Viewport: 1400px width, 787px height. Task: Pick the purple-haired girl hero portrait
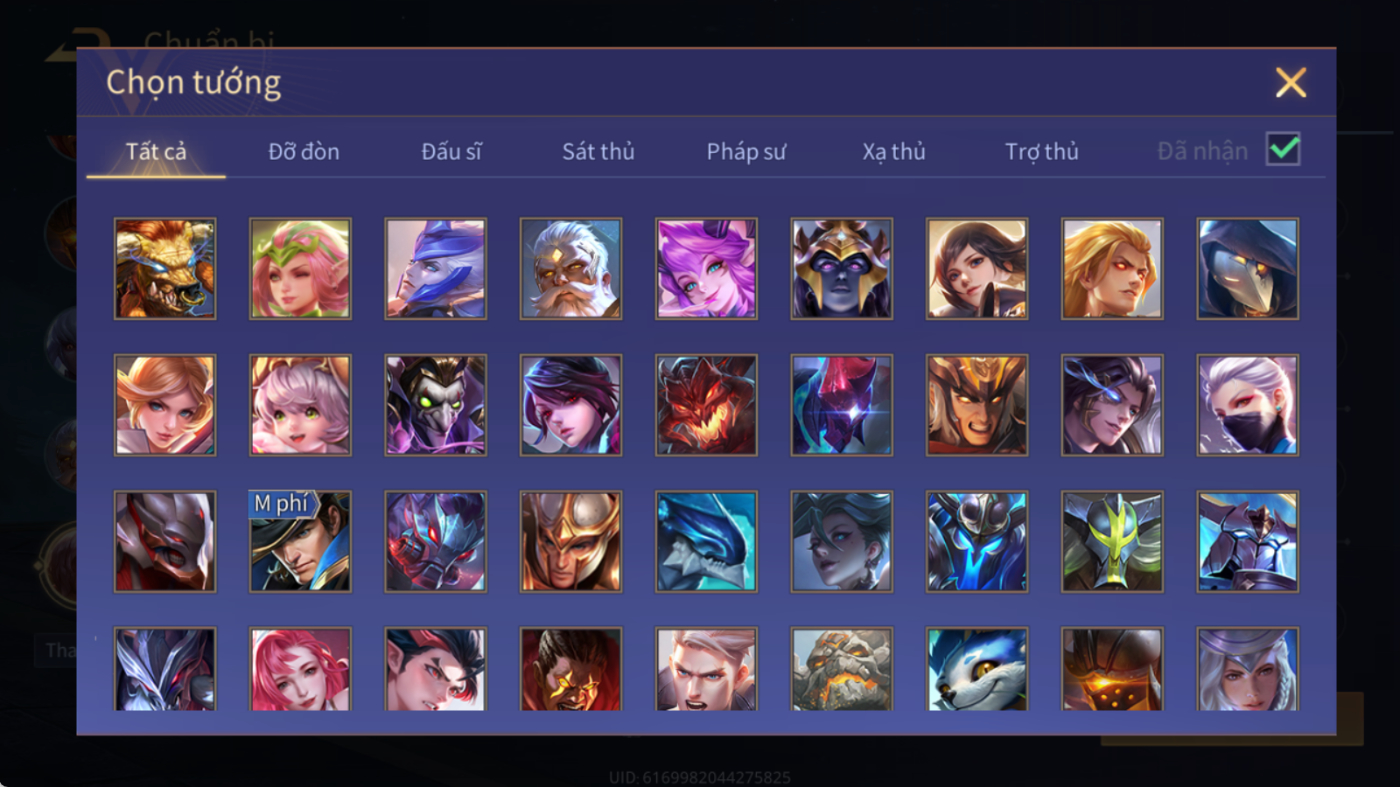pyautogui.click(x=706, y=269)
